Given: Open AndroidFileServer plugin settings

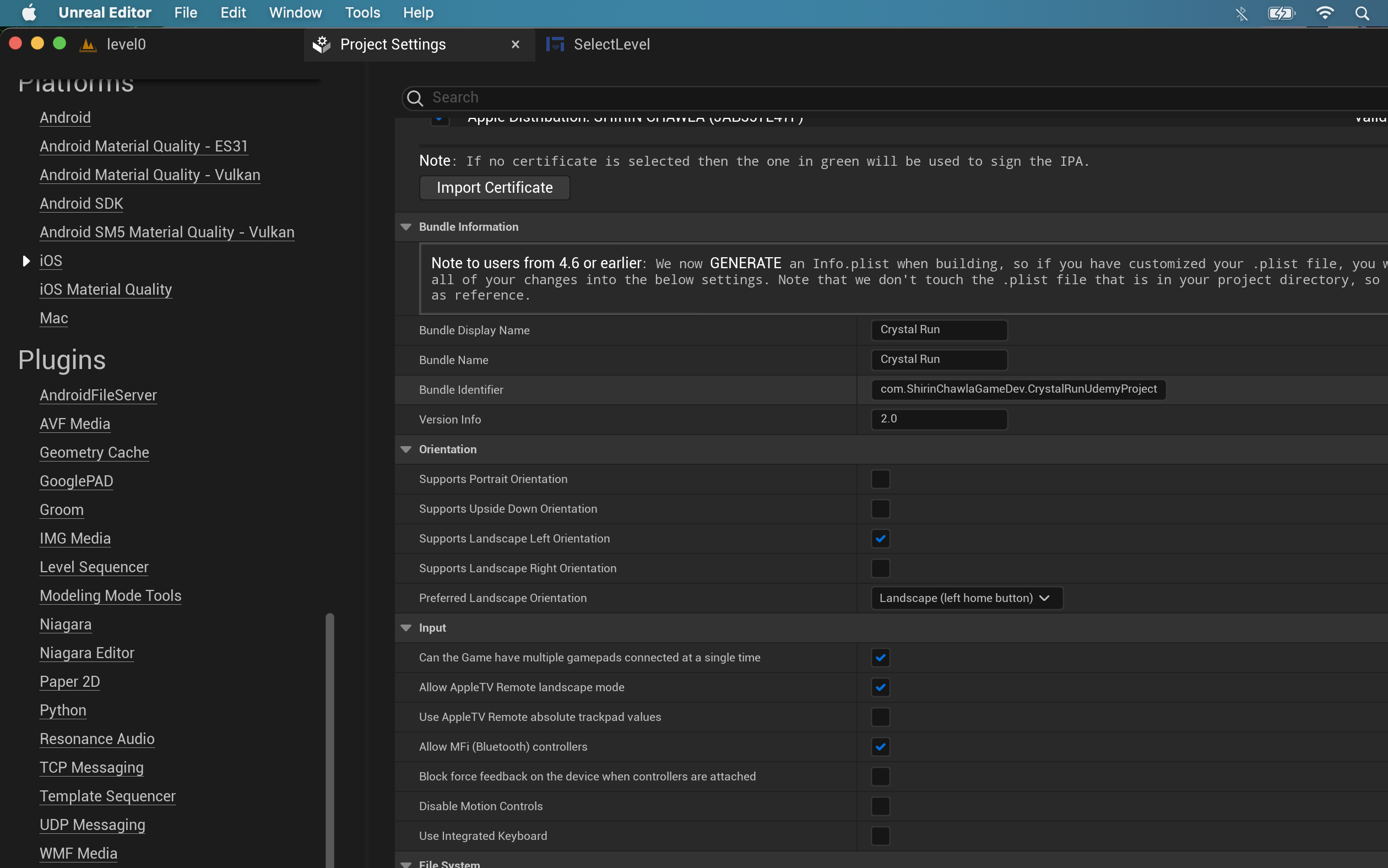Looking at the screenshot, I should pos(98,395).
